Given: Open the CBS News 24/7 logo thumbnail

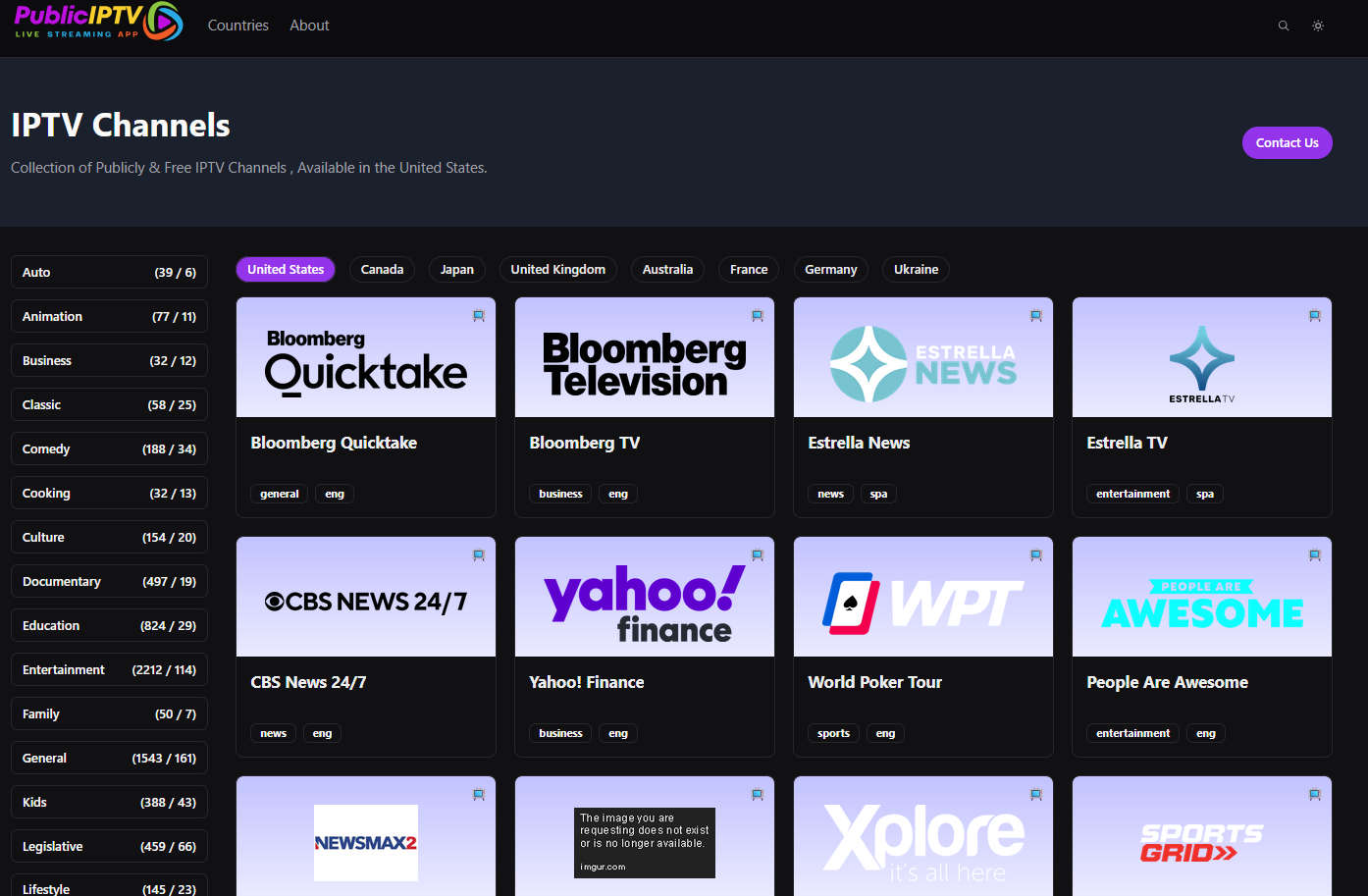Looking at the screenshot, I should (366, 597).
